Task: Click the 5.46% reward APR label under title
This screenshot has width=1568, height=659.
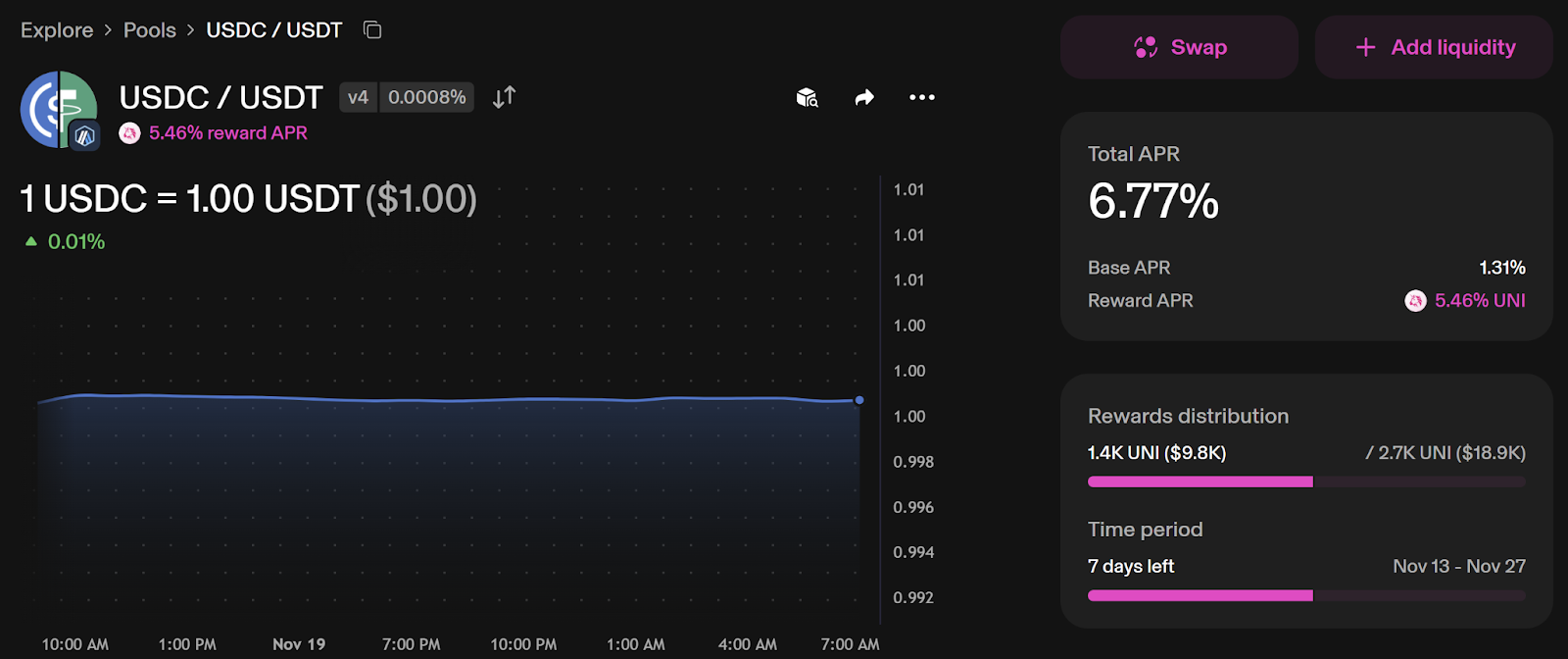Action: [x=228, y=133]
